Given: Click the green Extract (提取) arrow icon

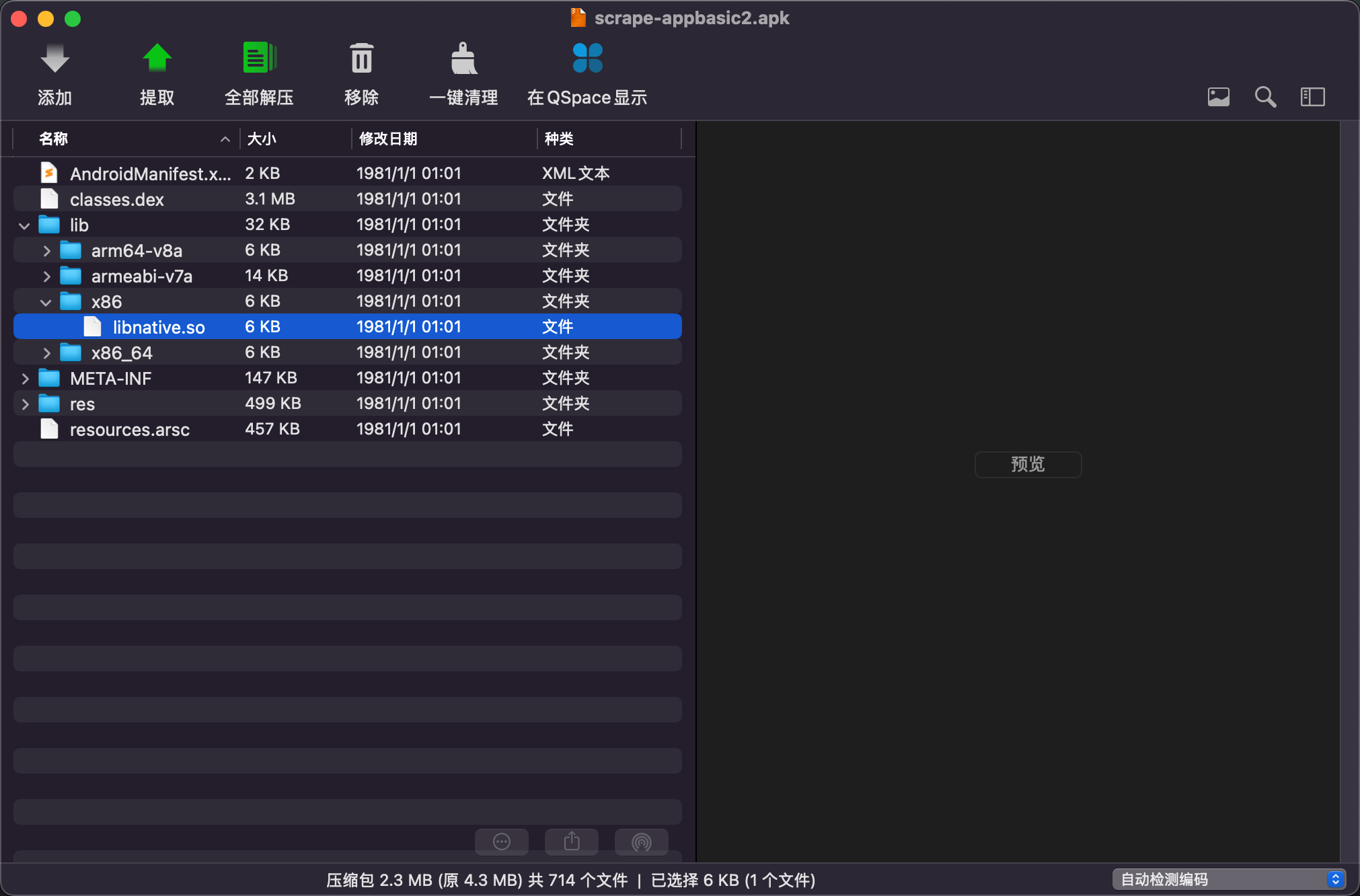Looking at the screenshot, I should [x=157, y=59].
